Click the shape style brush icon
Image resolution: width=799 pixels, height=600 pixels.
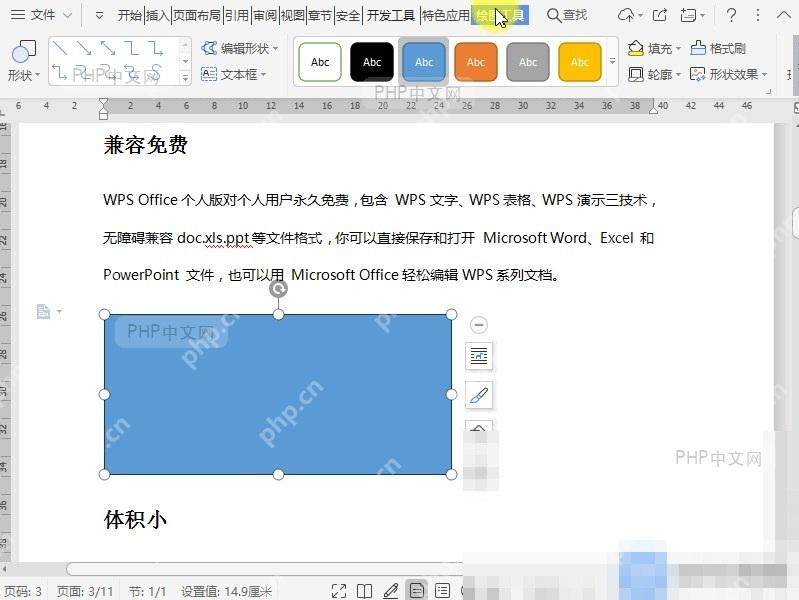coord(479,395)
